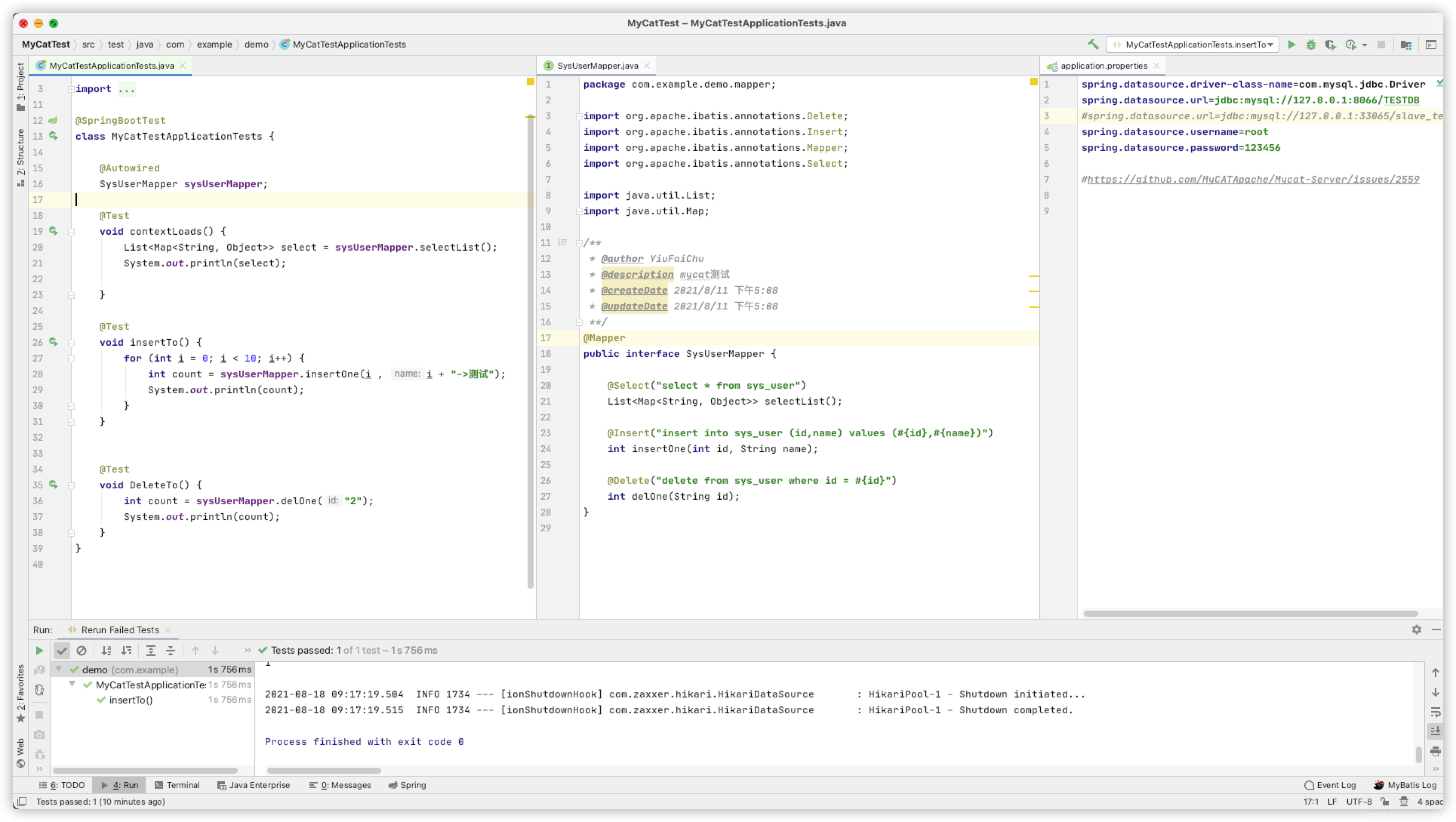
Task: Toggle scroll to end of console
Action: (x=1435, y=731)
